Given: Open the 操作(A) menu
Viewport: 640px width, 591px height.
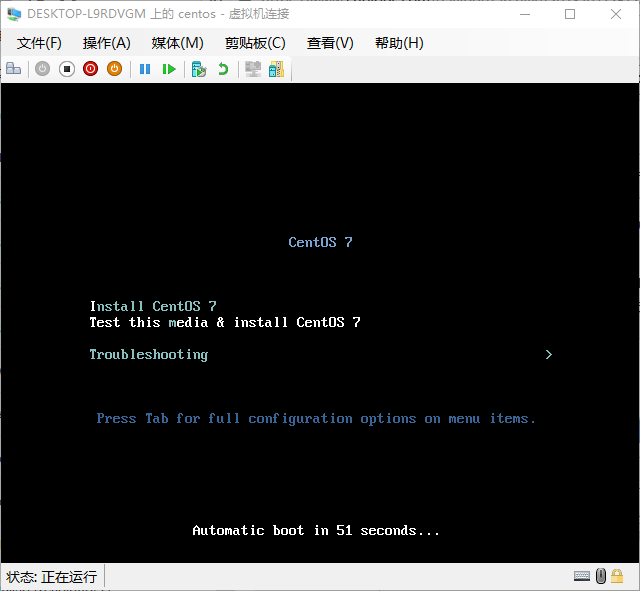Looking at the screenshot, I should tap(107, 43).
